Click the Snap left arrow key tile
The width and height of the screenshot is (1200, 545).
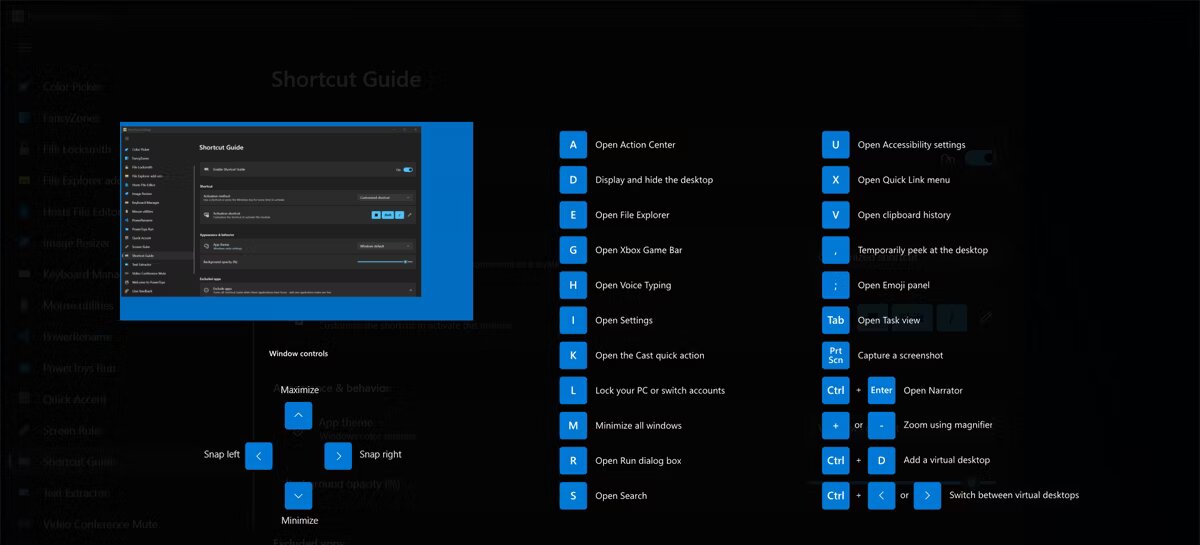259,455
